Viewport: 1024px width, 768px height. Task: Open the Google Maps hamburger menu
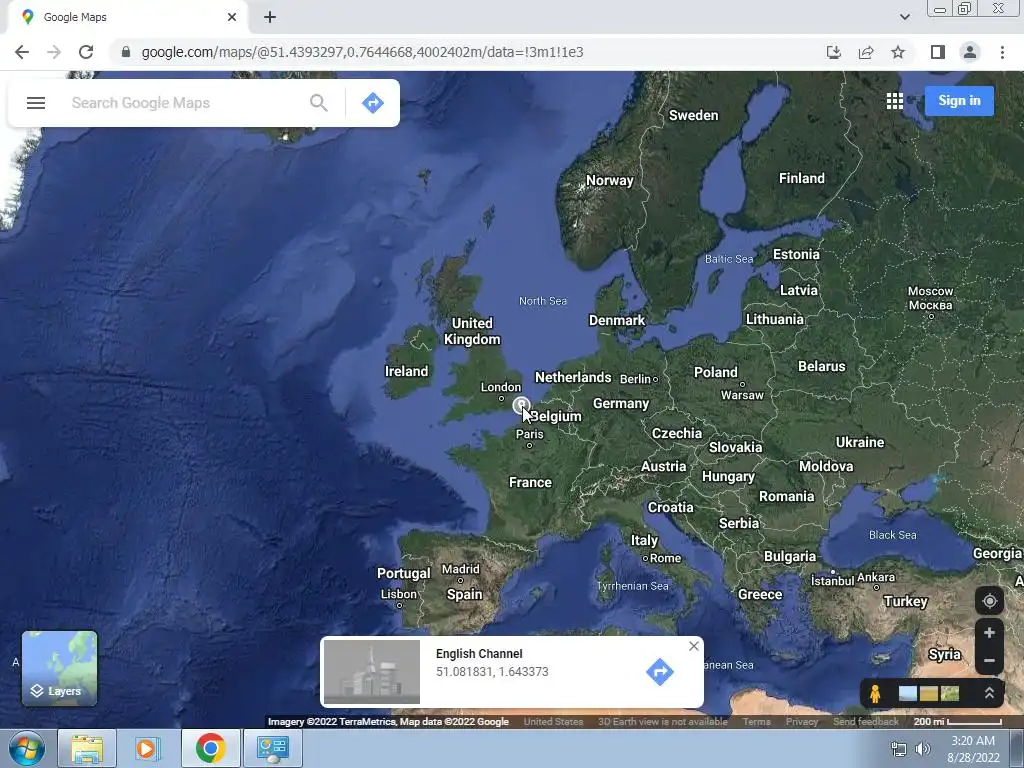pyautogui.click(x=36, y=103)
